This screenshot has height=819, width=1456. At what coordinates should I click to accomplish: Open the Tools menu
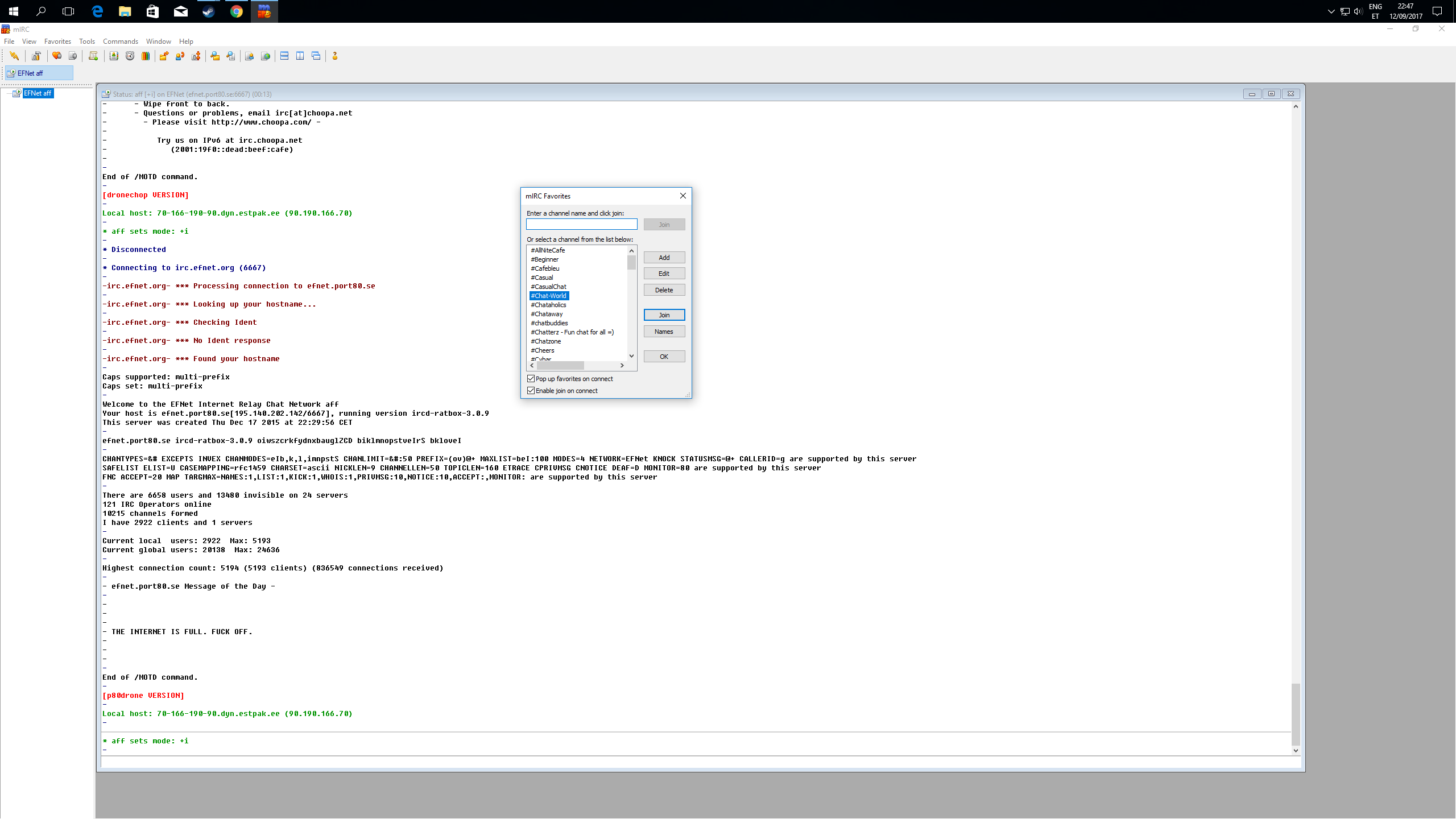(x=87, y=41)
